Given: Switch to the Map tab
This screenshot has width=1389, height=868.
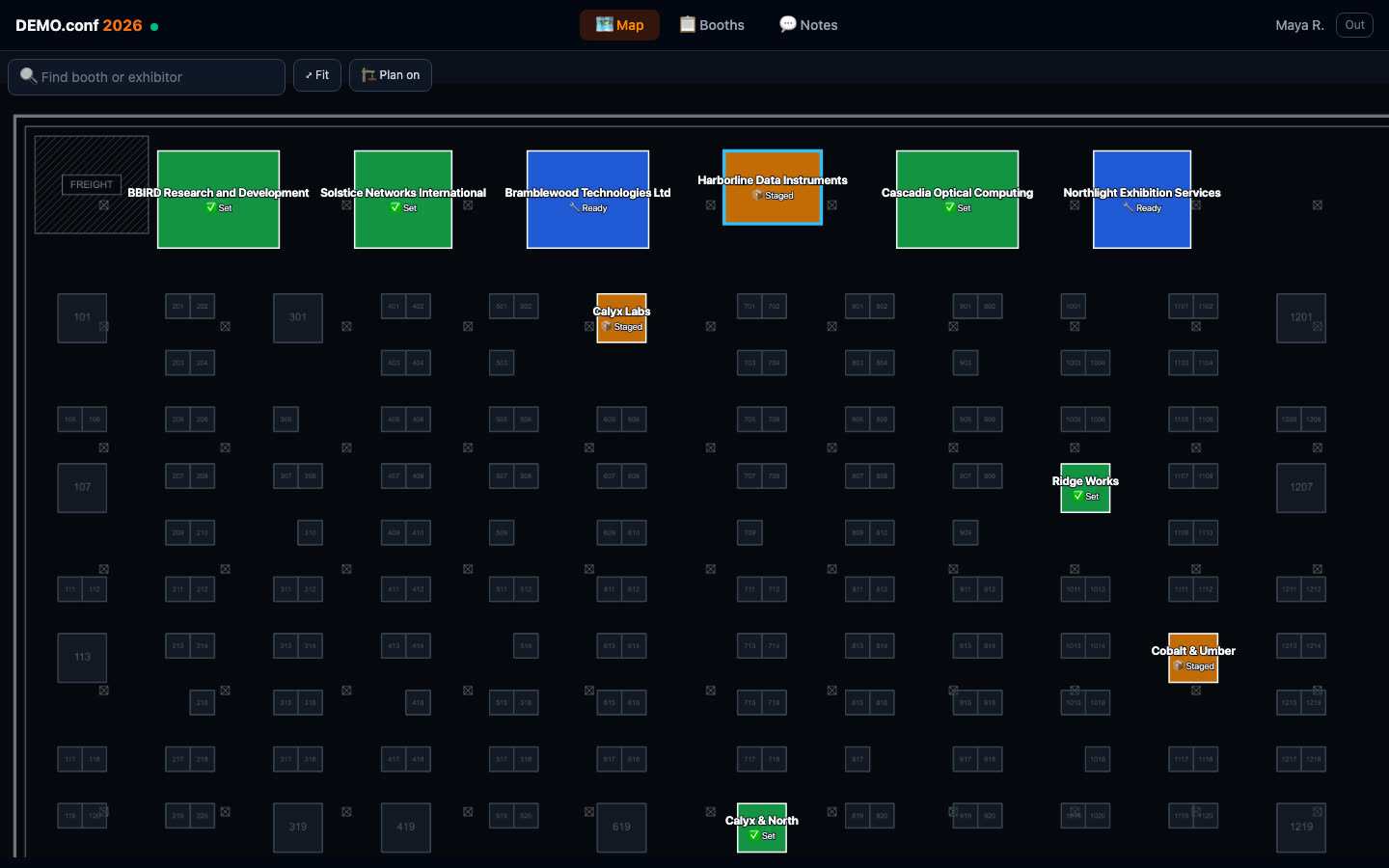Looking at the screenshot, I should click(x=619, y=25).
